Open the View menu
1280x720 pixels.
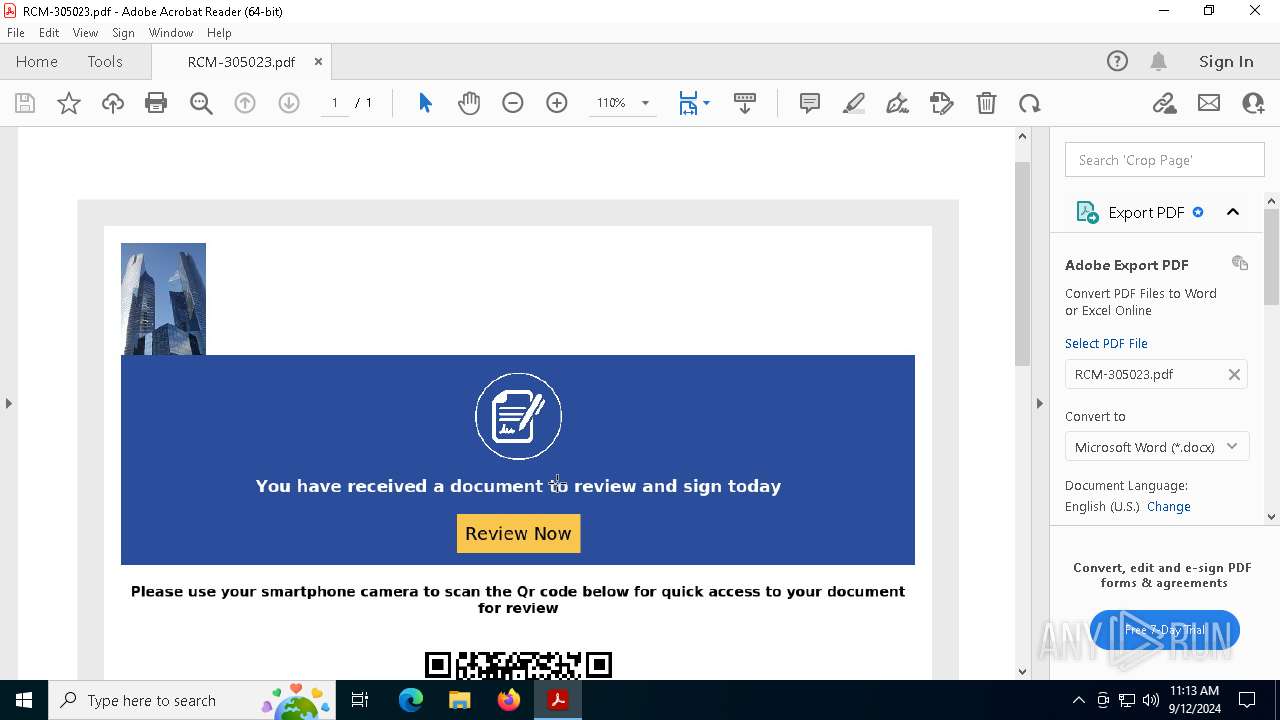click(x=86, y=32)
